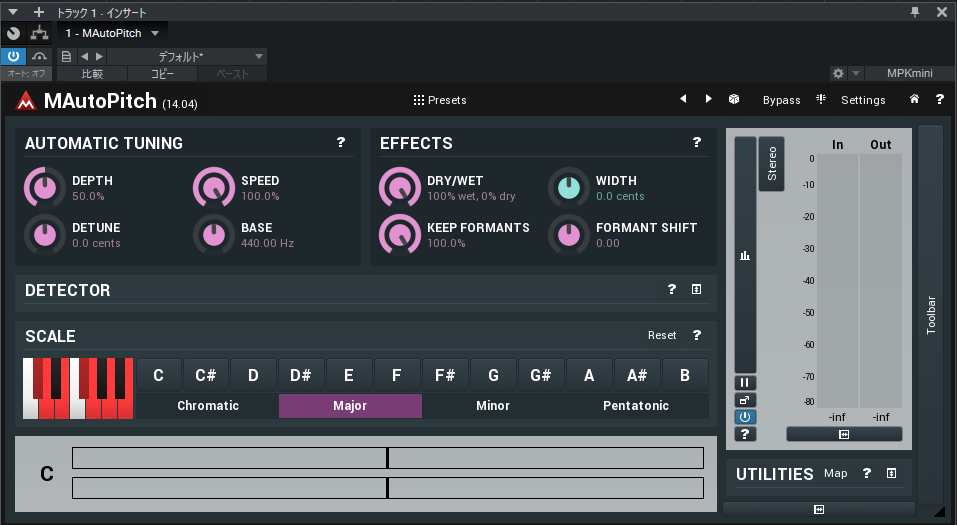Pop out the meters window icon
The height and width of the screenshot is (525, 957).
[x=745, y=400]
